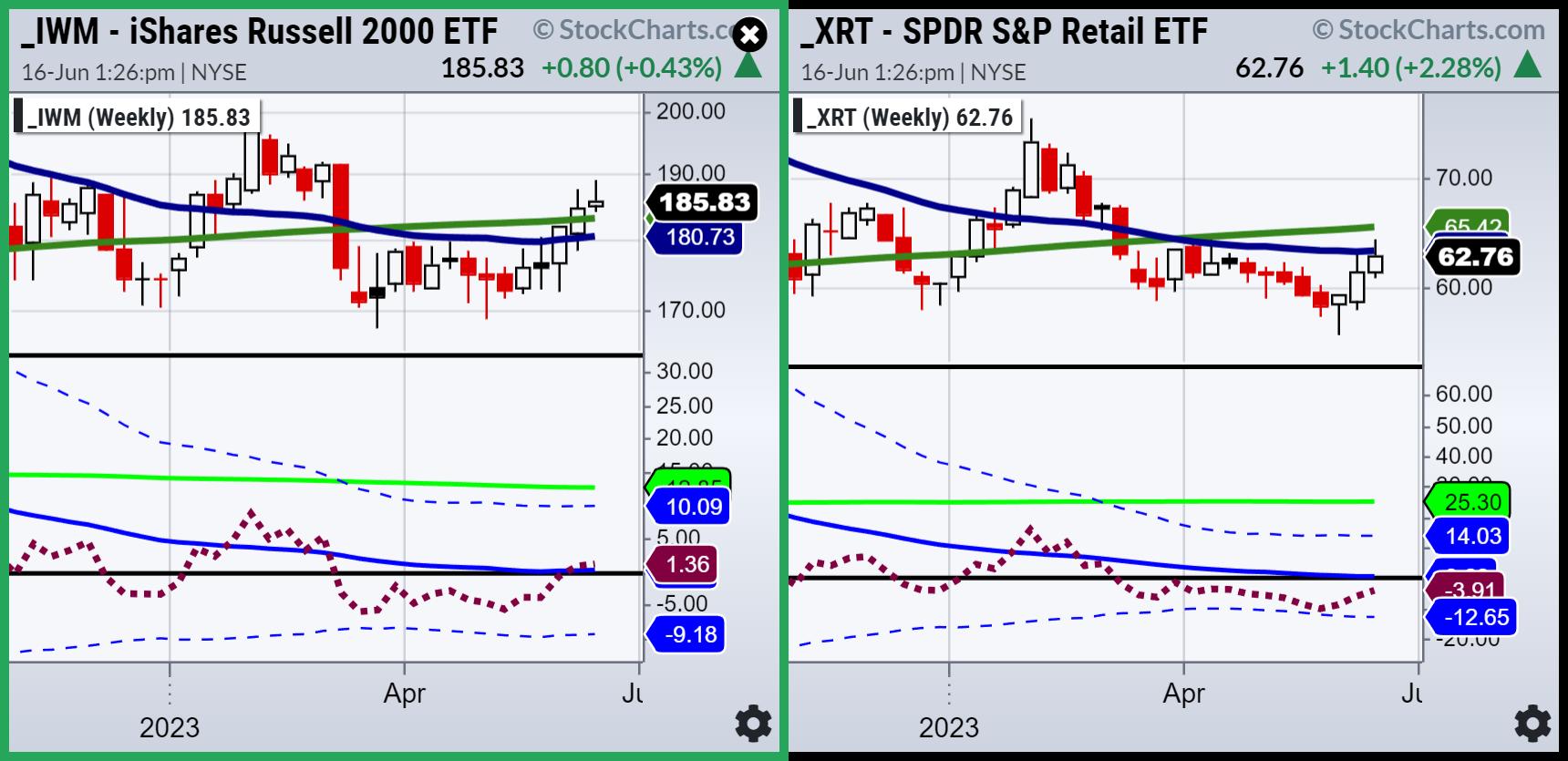This screenshot has width=1568, height=761.
Task: Click the 60.00 level on XRT price axis
Action: [x=1462, y=287]
